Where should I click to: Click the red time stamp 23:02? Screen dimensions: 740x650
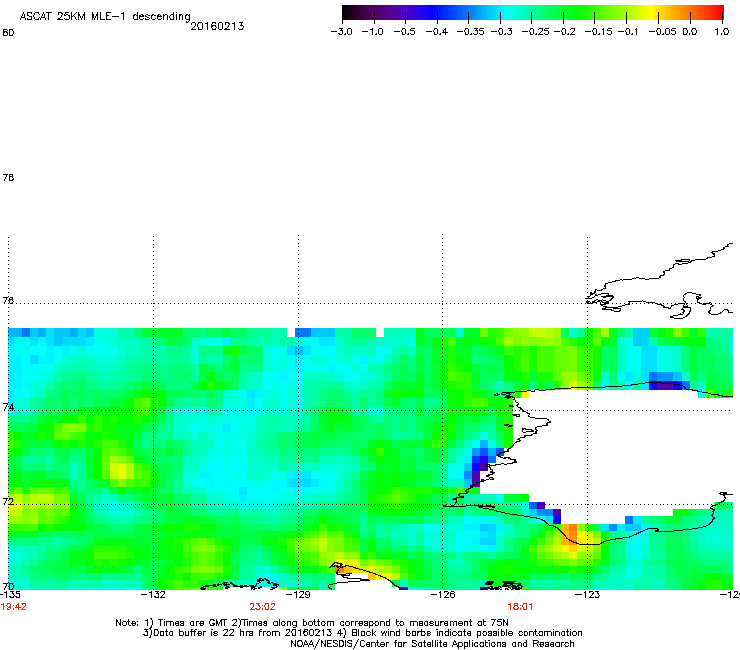click(x=262, y=607)
